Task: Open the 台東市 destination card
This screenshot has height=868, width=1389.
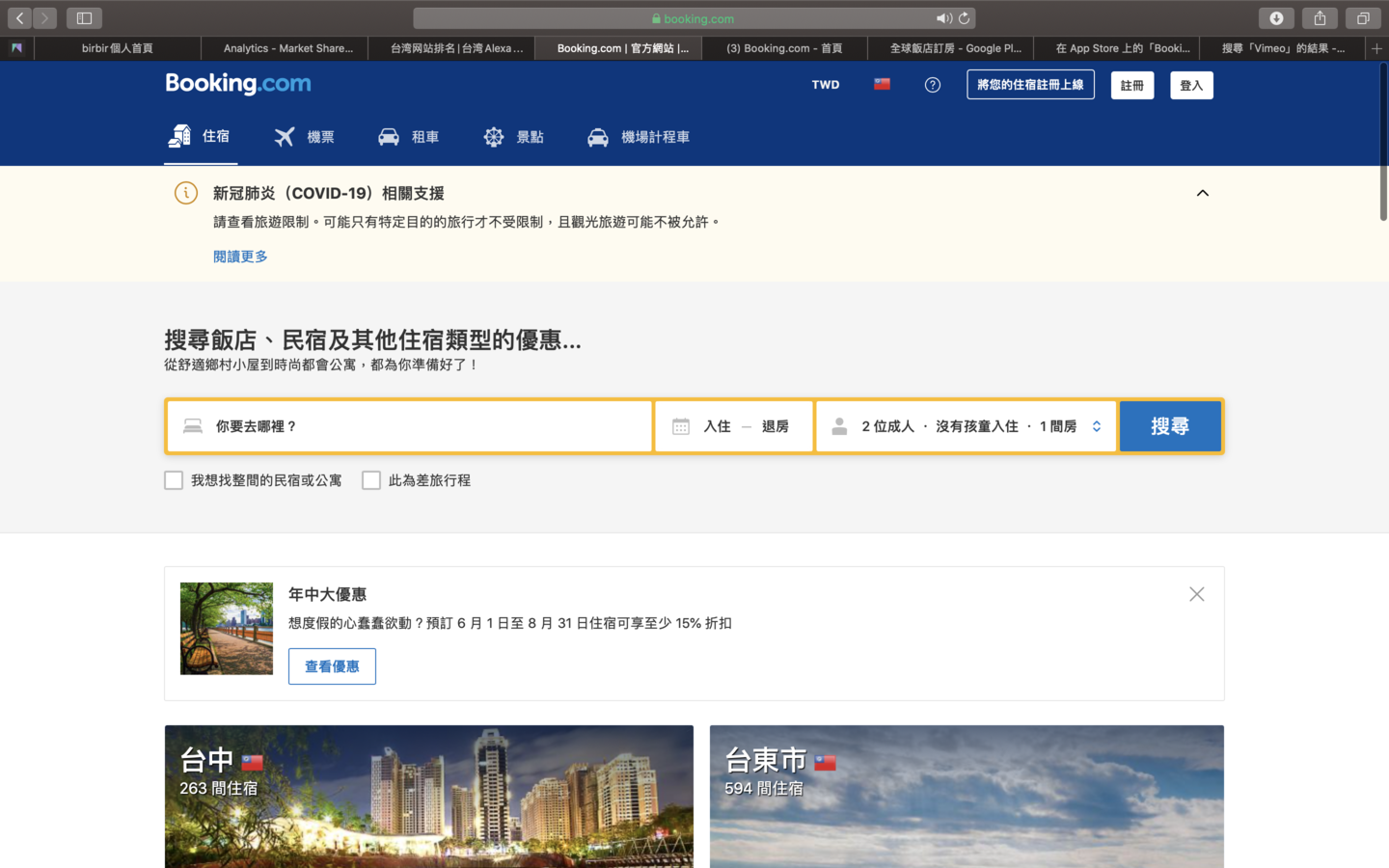Action: 967,797
